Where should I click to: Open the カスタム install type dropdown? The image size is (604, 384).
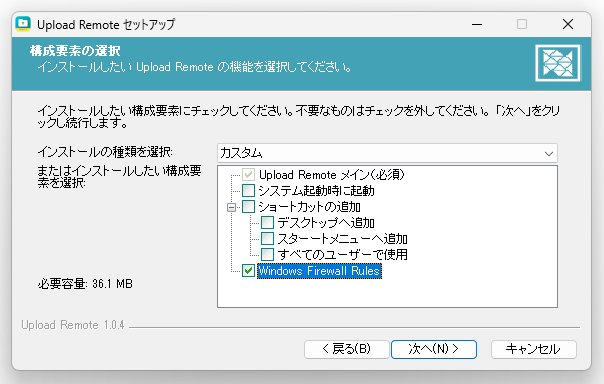tap(387, 153)
